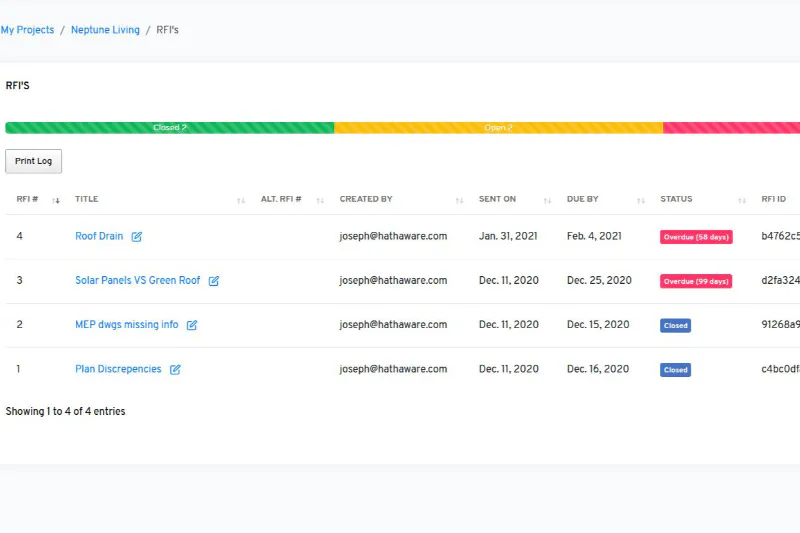
Task: Click the Print Log button
Action: (x=34, y=161)
